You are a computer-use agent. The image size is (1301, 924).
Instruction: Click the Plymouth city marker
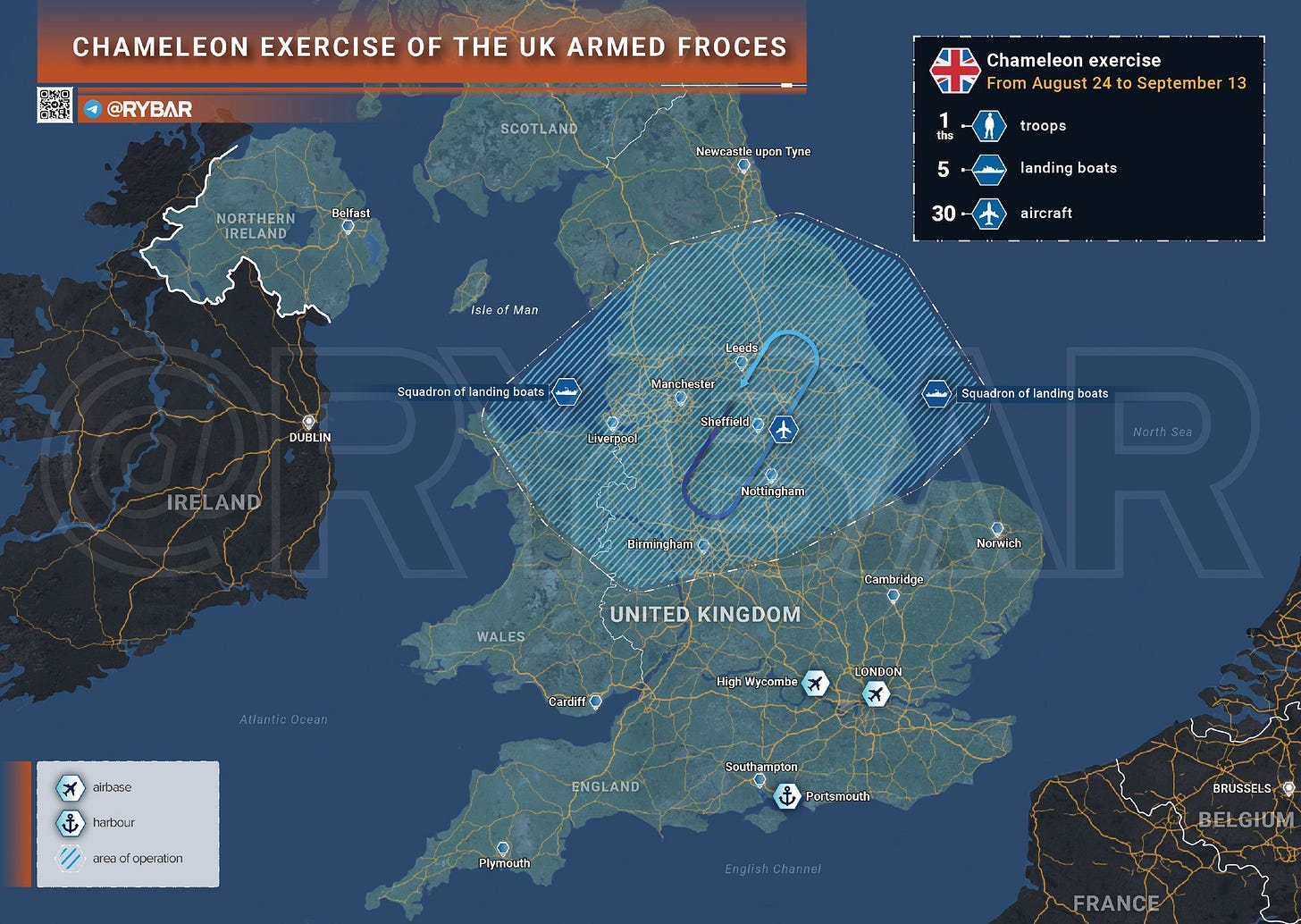coord(503,848)
